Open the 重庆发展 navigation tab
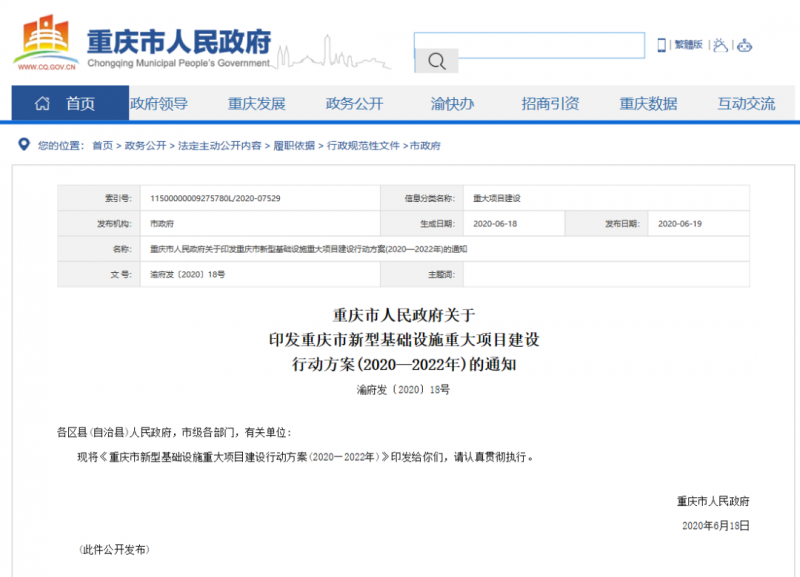Screen dimensions: 800x577 point(256,103)
